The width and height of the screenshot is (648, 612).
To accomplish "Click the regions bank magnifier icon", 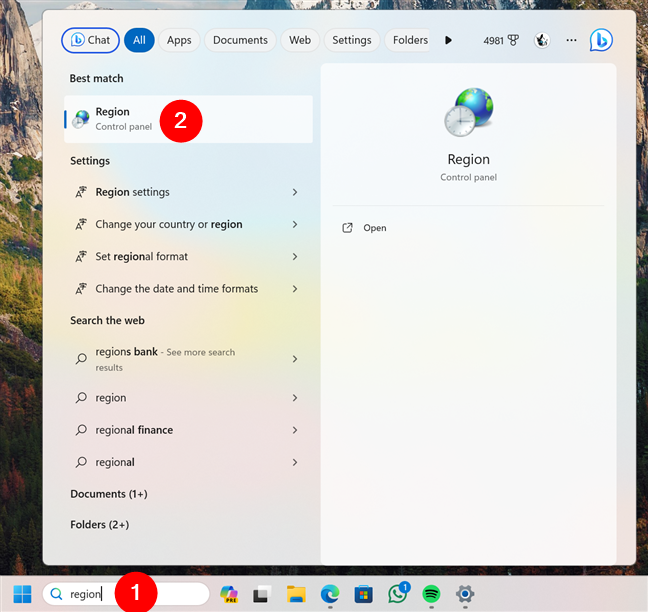I will [81, 358].
